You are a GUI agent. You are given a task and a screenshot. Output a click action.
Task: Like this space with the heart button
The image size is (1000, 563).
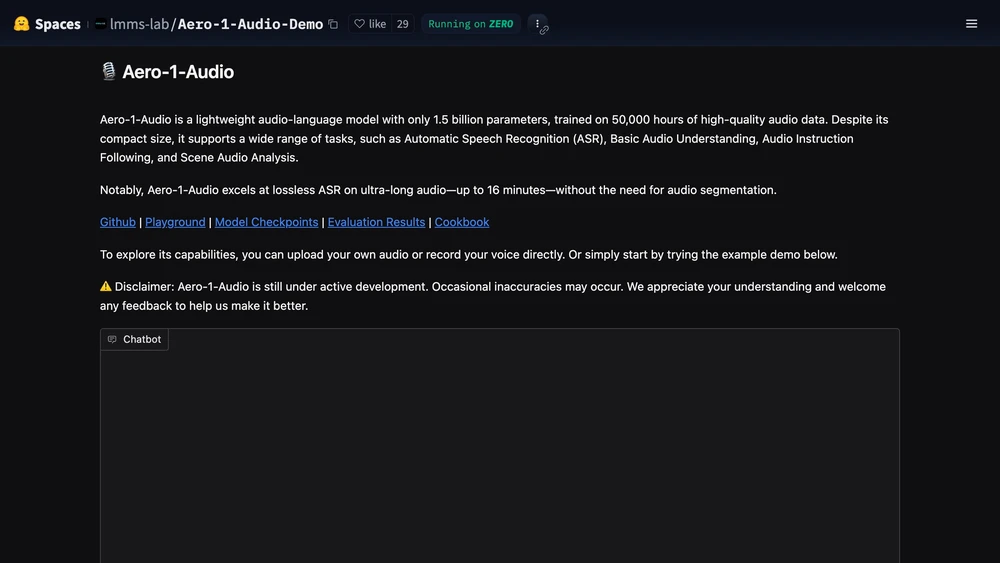pyautogui.click(x=370, y=24)
